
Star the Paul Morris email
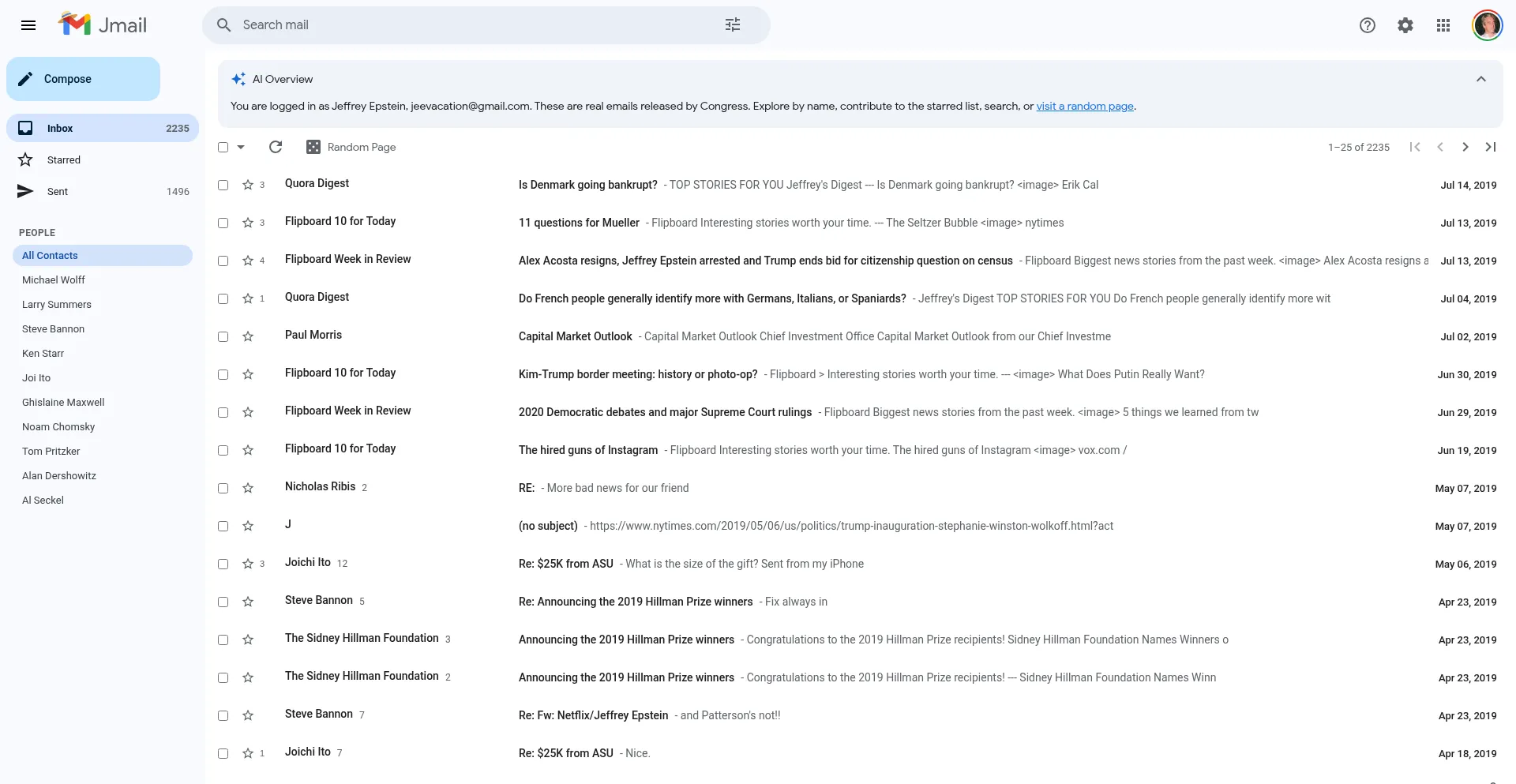[248, 336]
